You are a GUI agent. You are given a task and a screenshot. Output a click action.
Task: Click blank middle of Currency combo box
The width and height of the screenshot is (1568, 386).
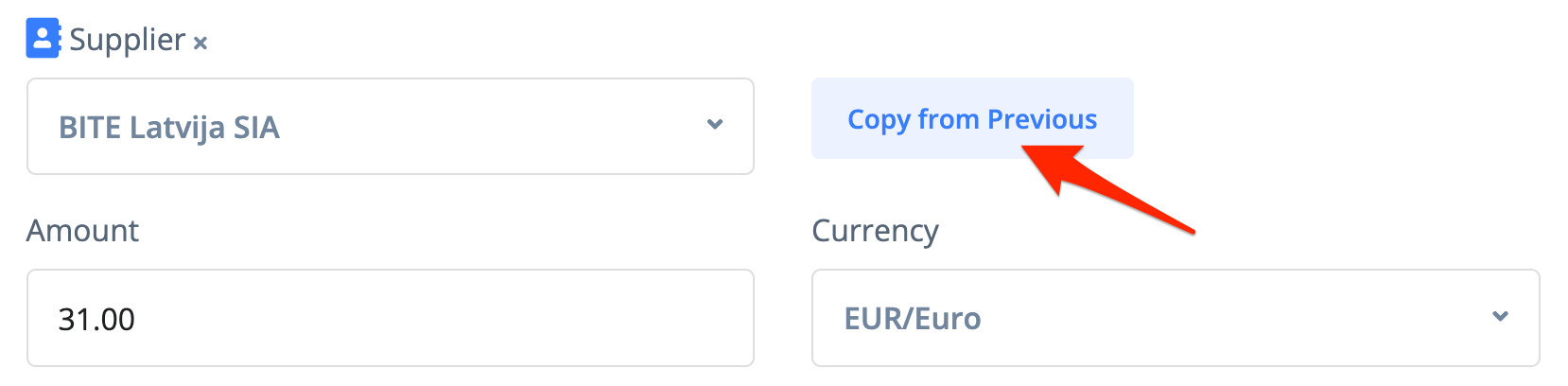[1229, 318]
